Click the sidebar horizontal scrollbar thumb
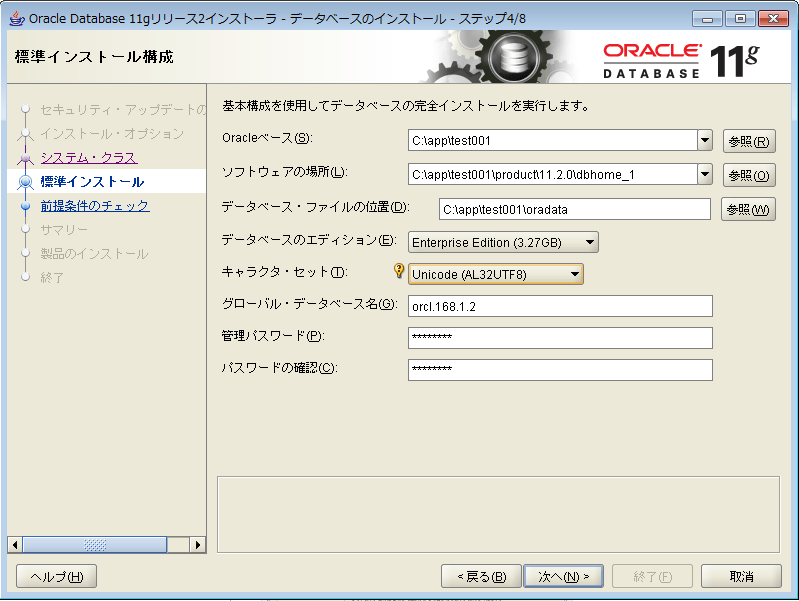This screenshot has height=601, width=799. pyautogui.click(x=95, y=545)
